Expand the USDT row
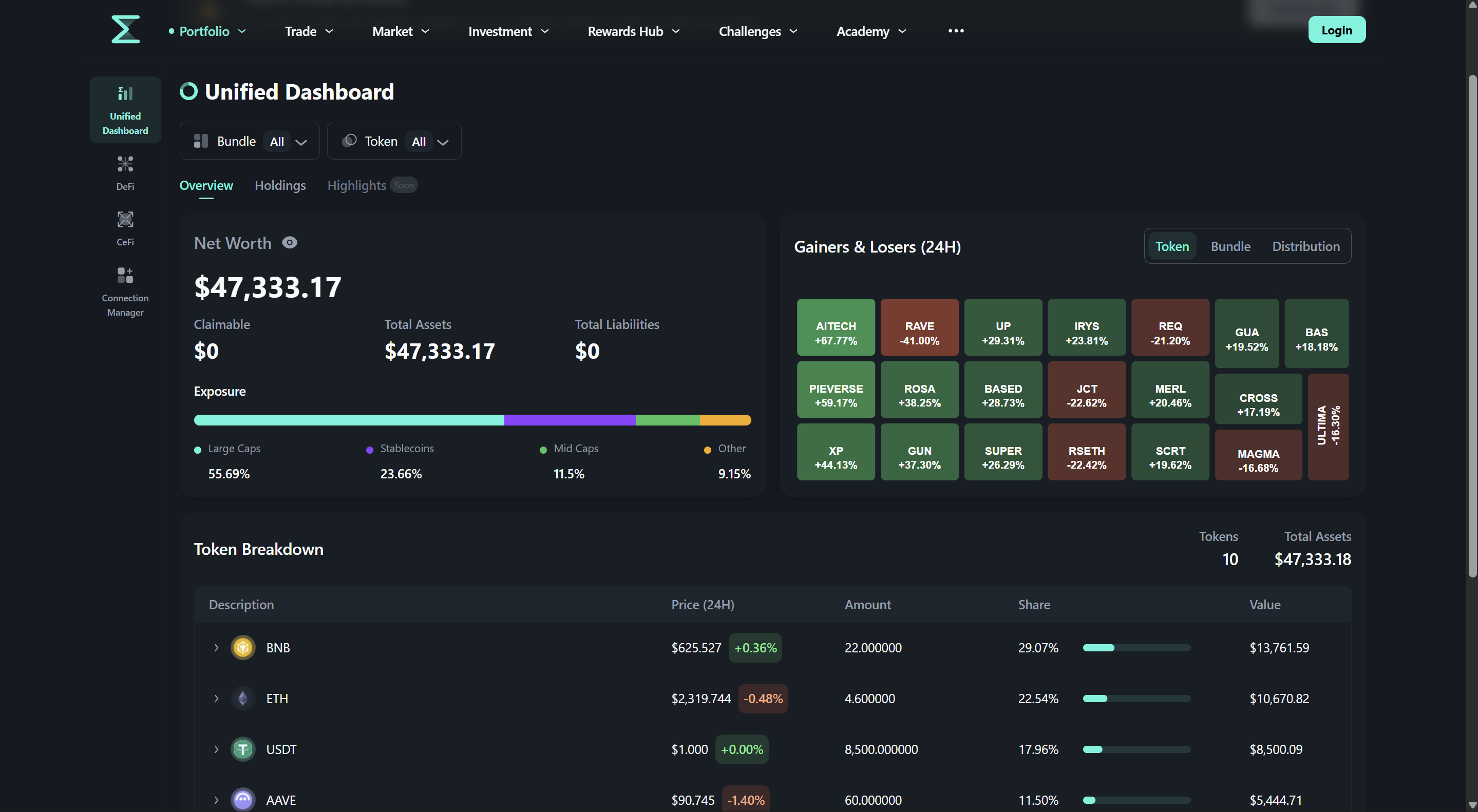 point(216,749)
